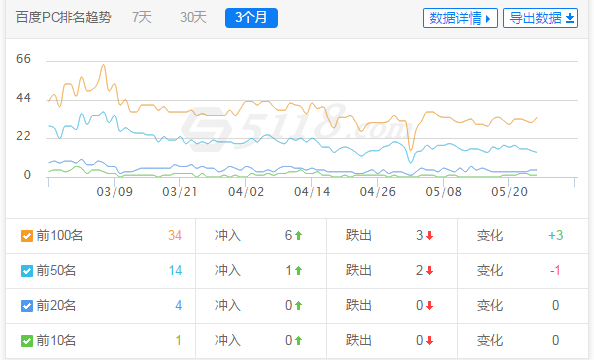
Task: Click the 22 y-axis label
Action: (23, 136)
